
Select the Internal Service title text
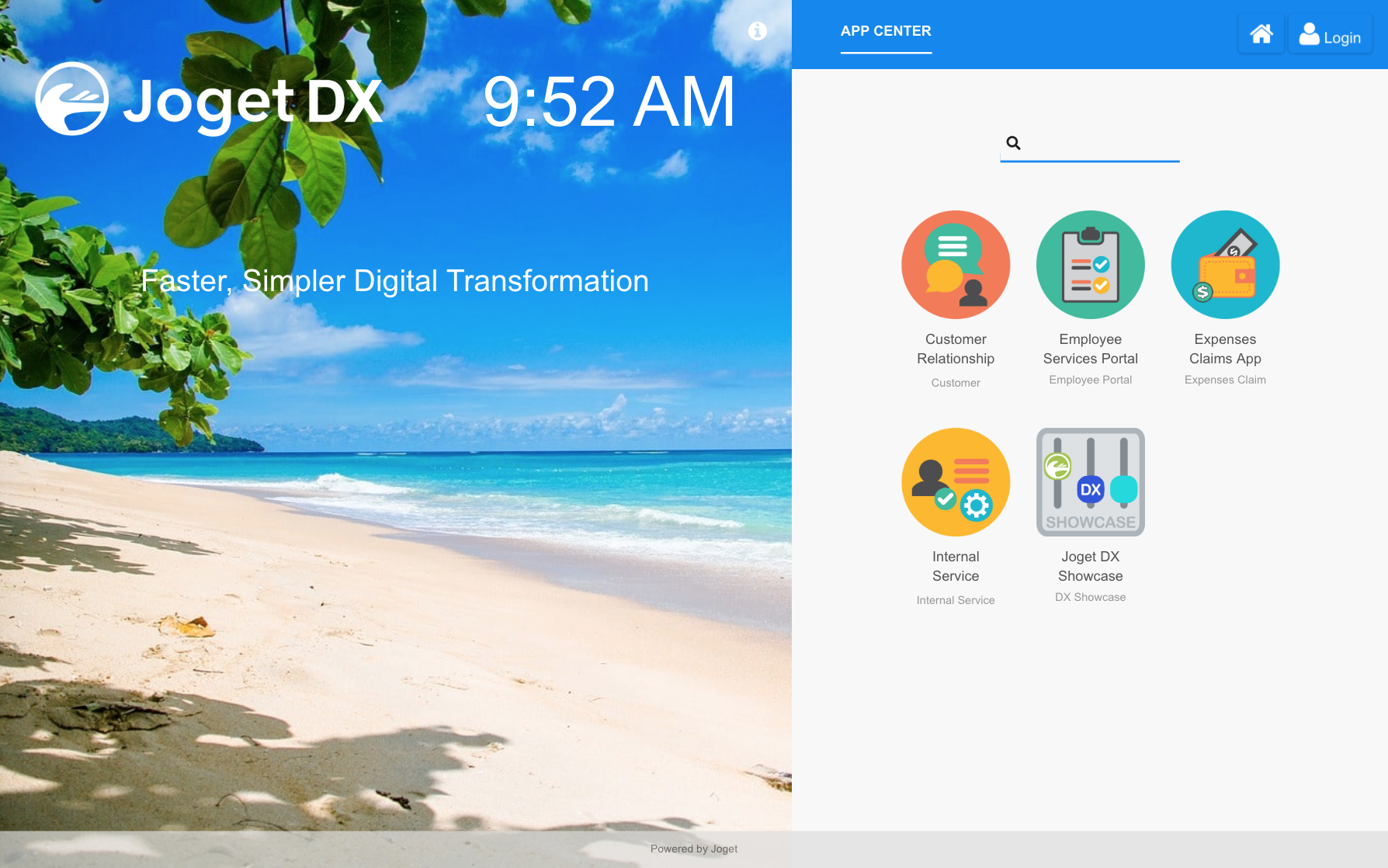point(956,566)
